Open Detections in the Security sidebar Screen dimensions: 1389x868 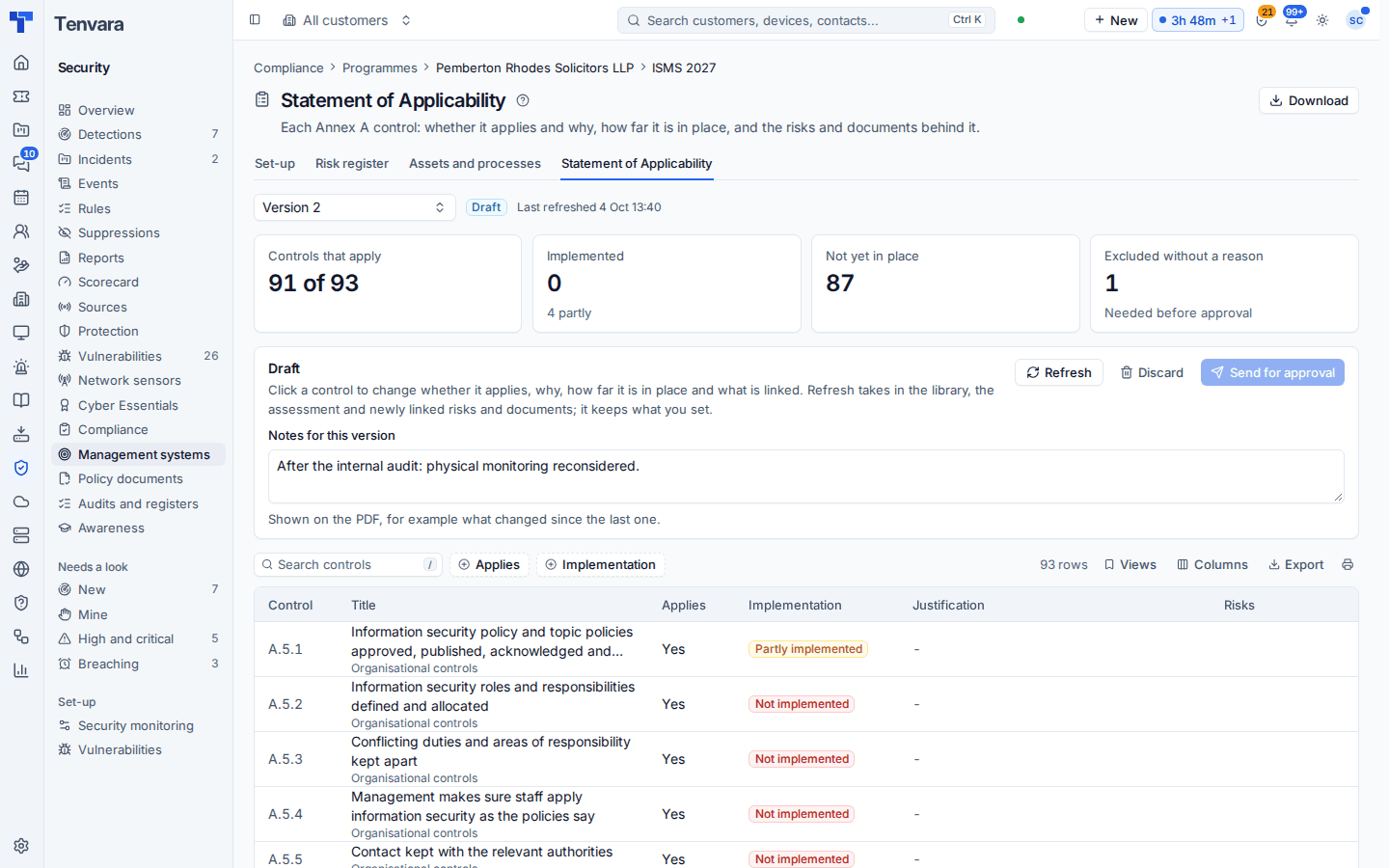pyautogui.click(x=138, y=135)
